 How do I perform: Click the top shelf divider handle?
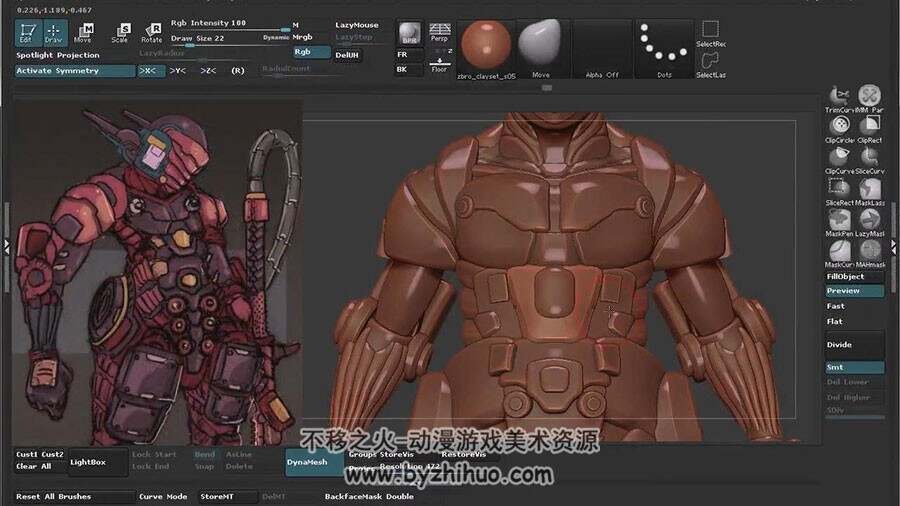(x=547, y=88)
